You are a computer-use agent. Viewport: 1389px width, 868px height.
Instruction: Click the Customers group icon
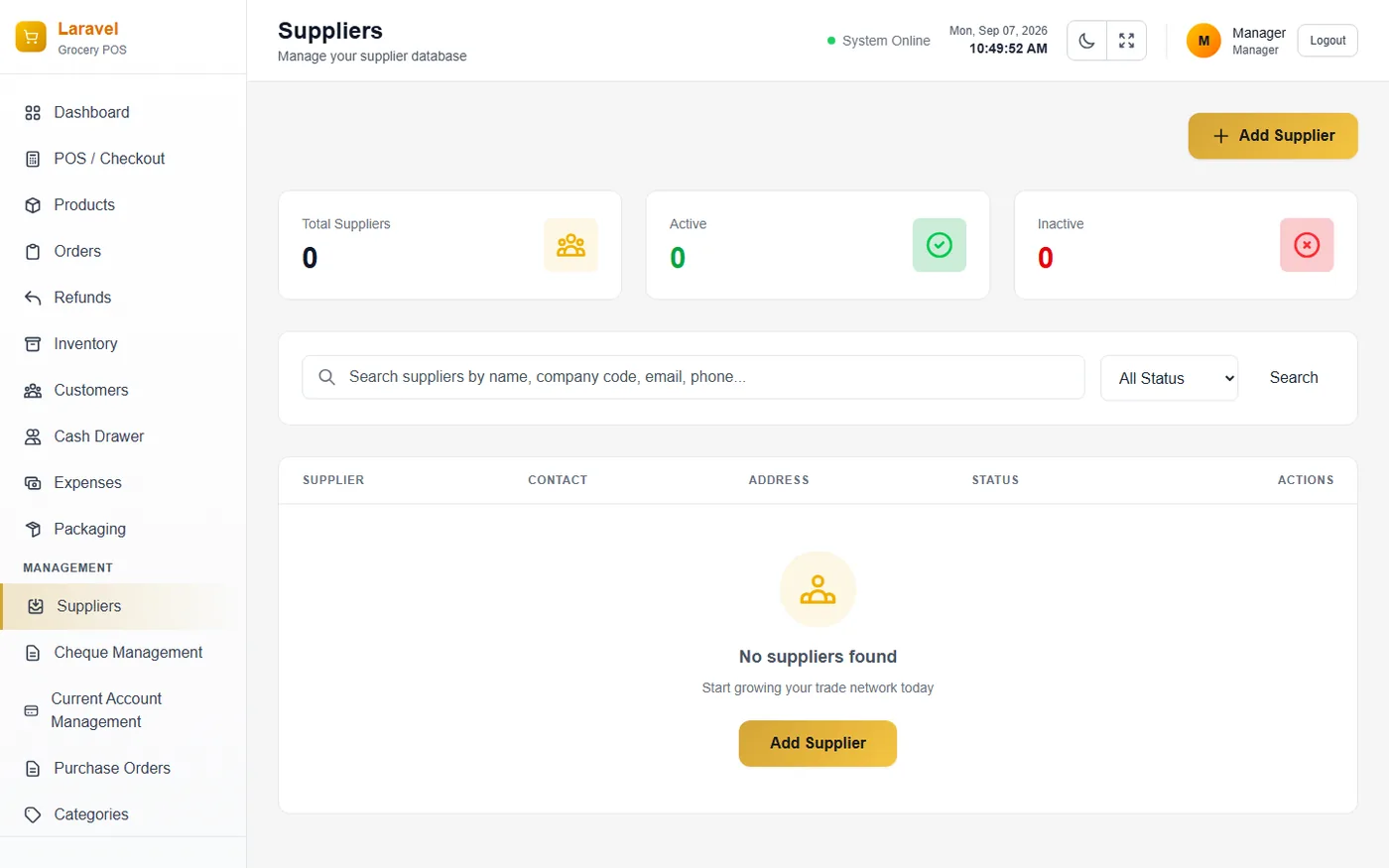(x=33, y=391)
